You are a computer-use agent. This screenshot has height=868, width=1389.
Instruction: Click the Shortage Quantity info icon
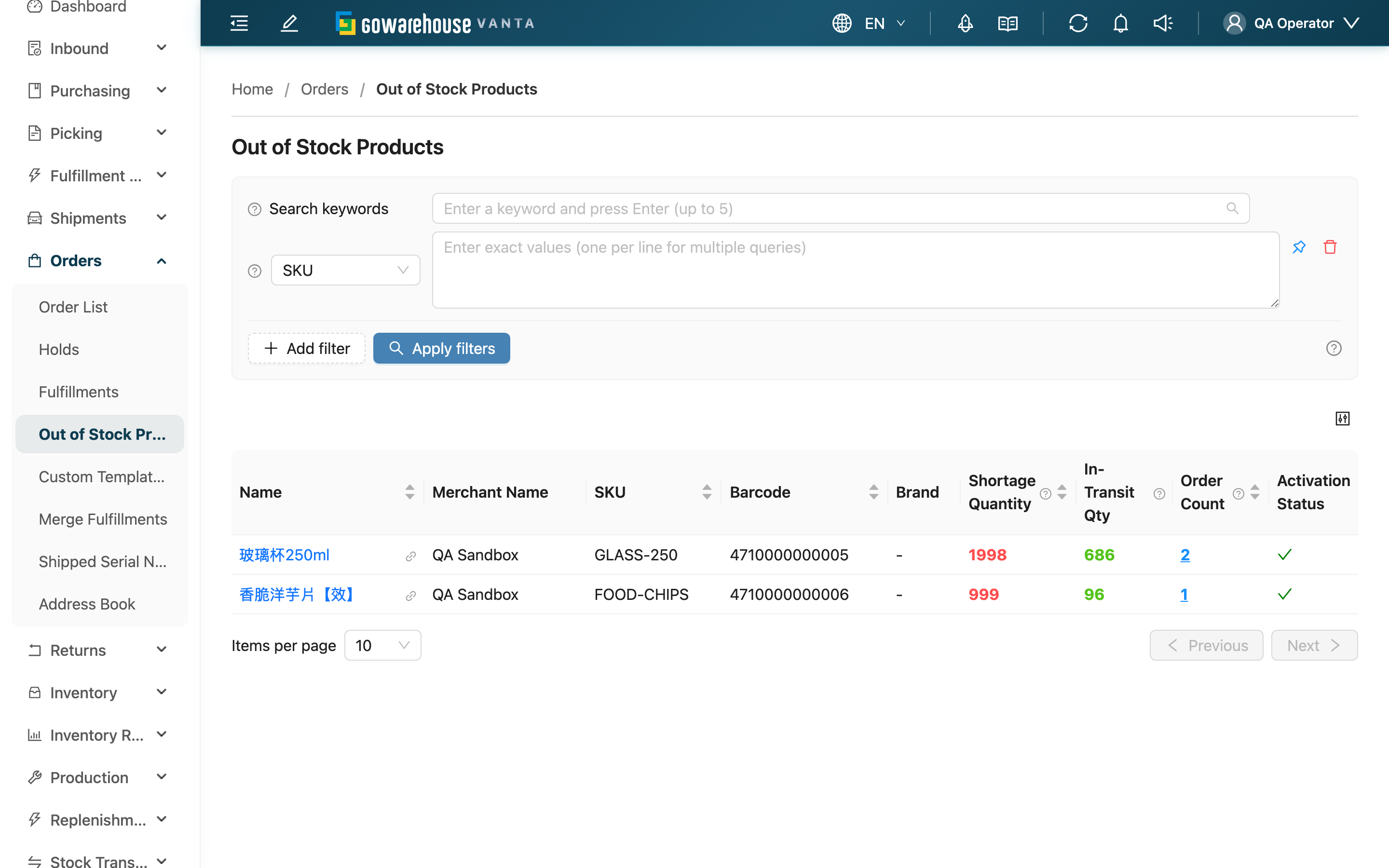(1046, 494)
